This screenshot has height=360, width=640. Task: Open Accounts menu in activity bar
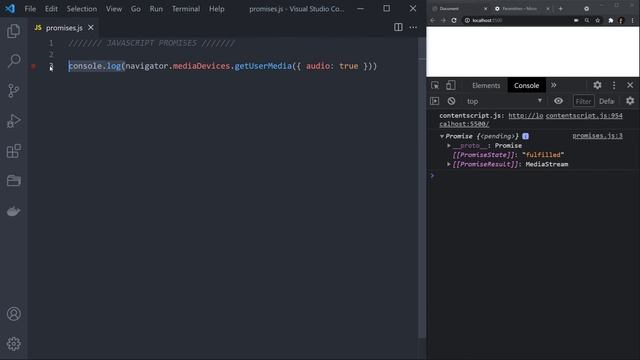tap(13, 314)
